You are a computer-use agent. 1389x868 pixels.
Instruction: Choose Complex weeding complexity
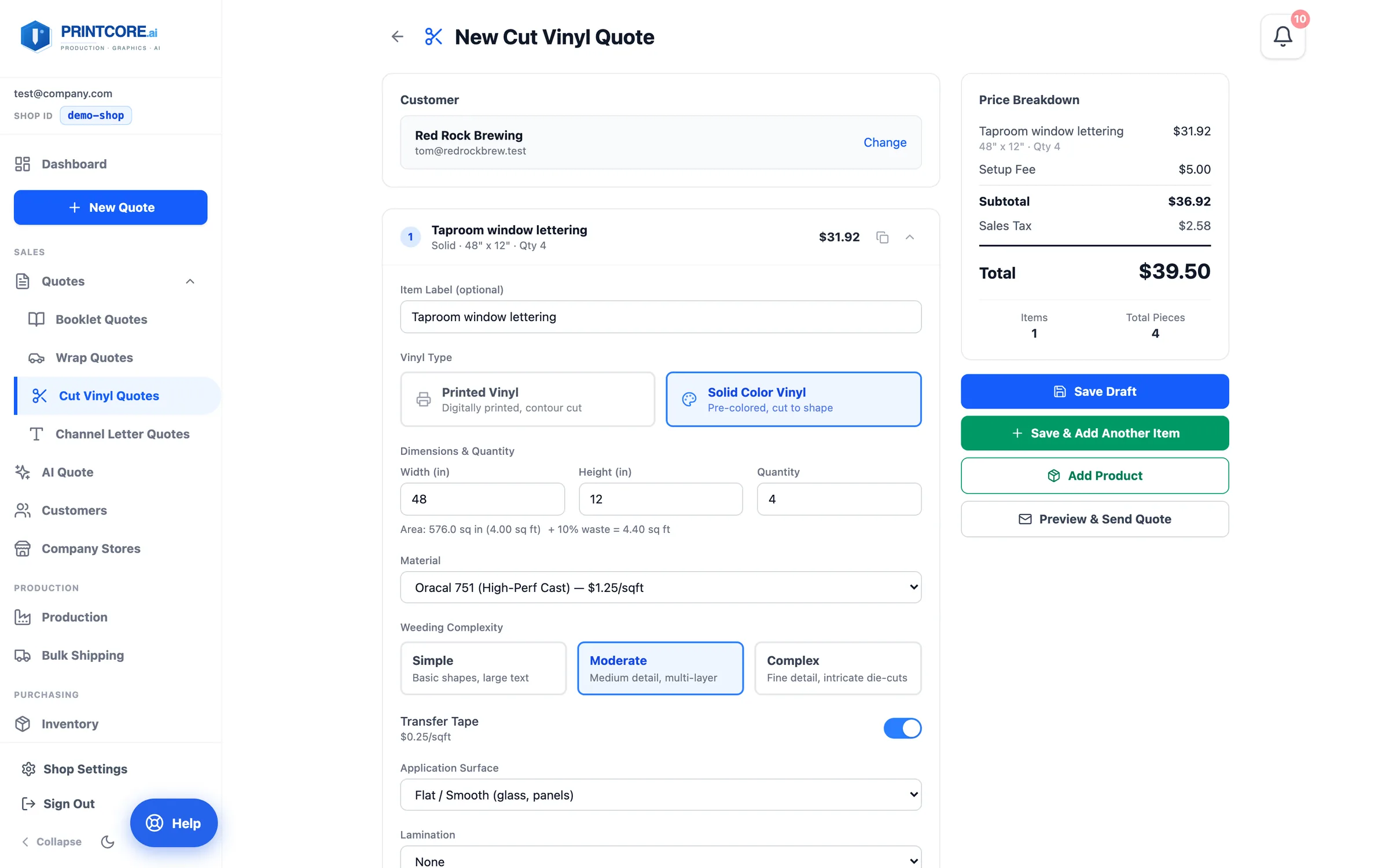coord(838,668)
